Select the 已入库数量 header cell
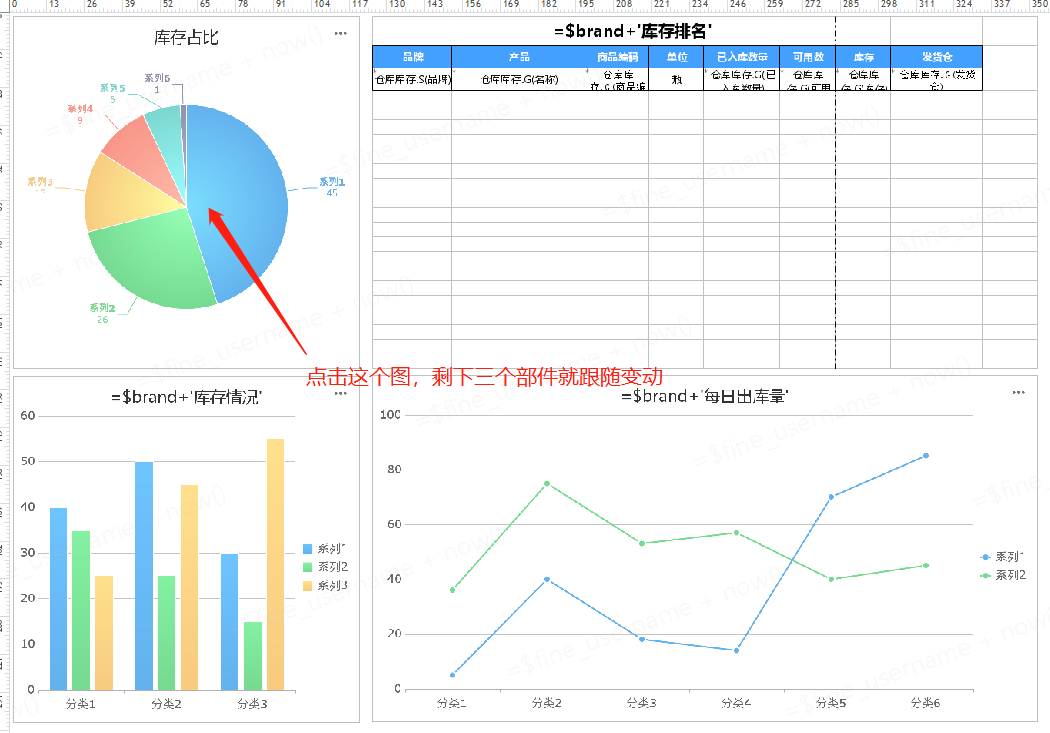 [742, 57]
